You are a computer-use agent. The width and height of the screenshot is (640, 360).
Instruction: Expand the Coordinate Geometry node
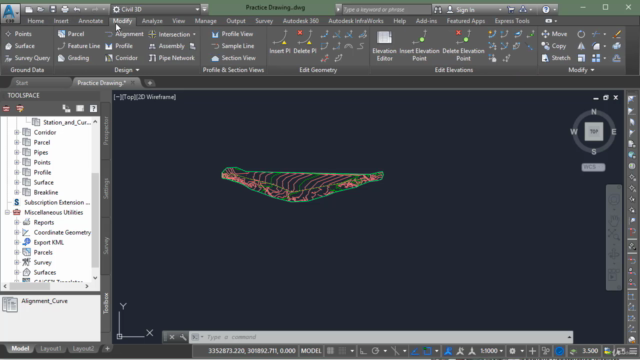[17, 232]
